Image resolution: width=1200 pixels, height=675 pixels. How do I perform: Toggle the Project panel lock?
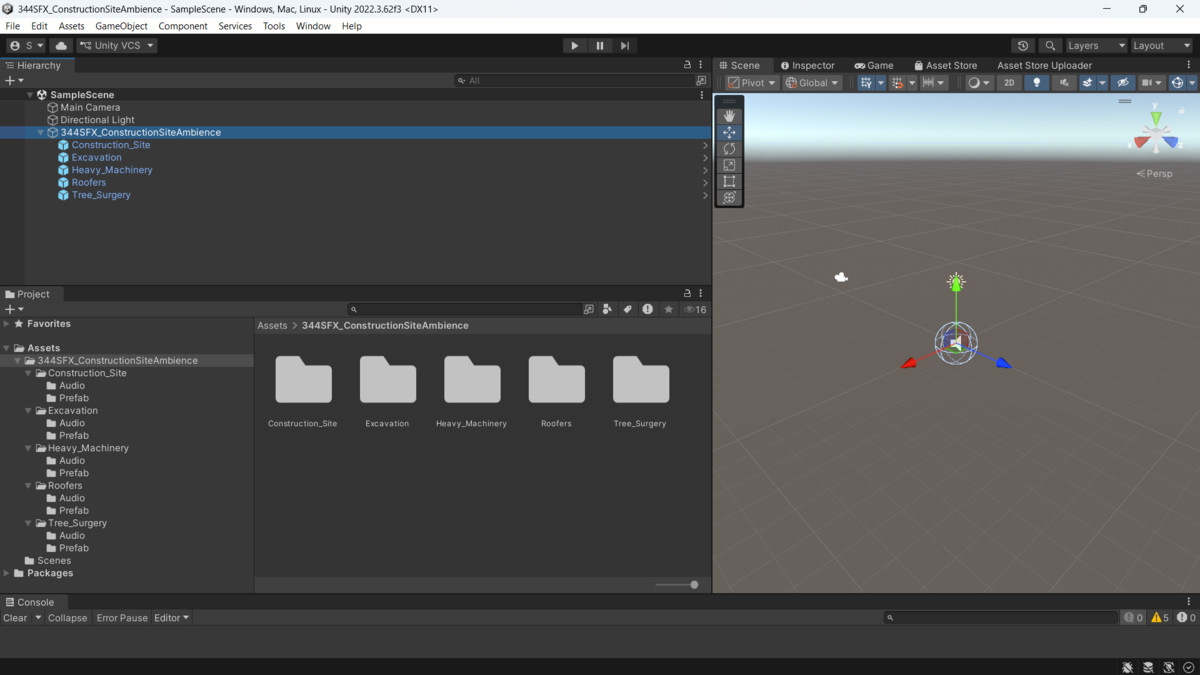[x=687, y=293]
